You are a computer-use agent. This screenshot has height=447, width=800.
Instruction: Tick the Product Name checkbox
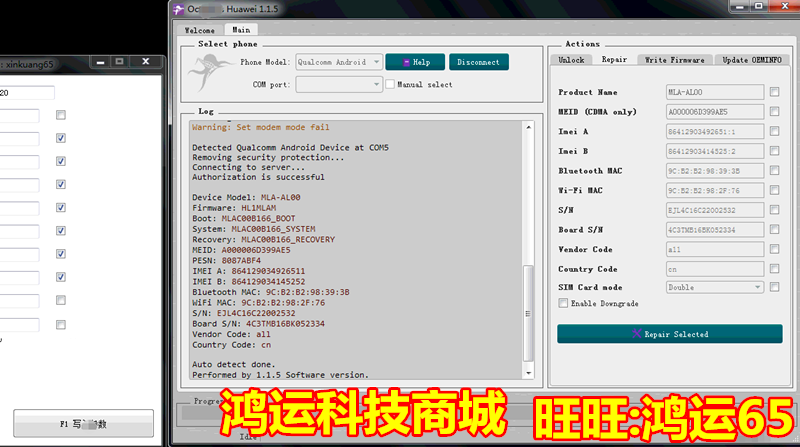pos(774,92)
